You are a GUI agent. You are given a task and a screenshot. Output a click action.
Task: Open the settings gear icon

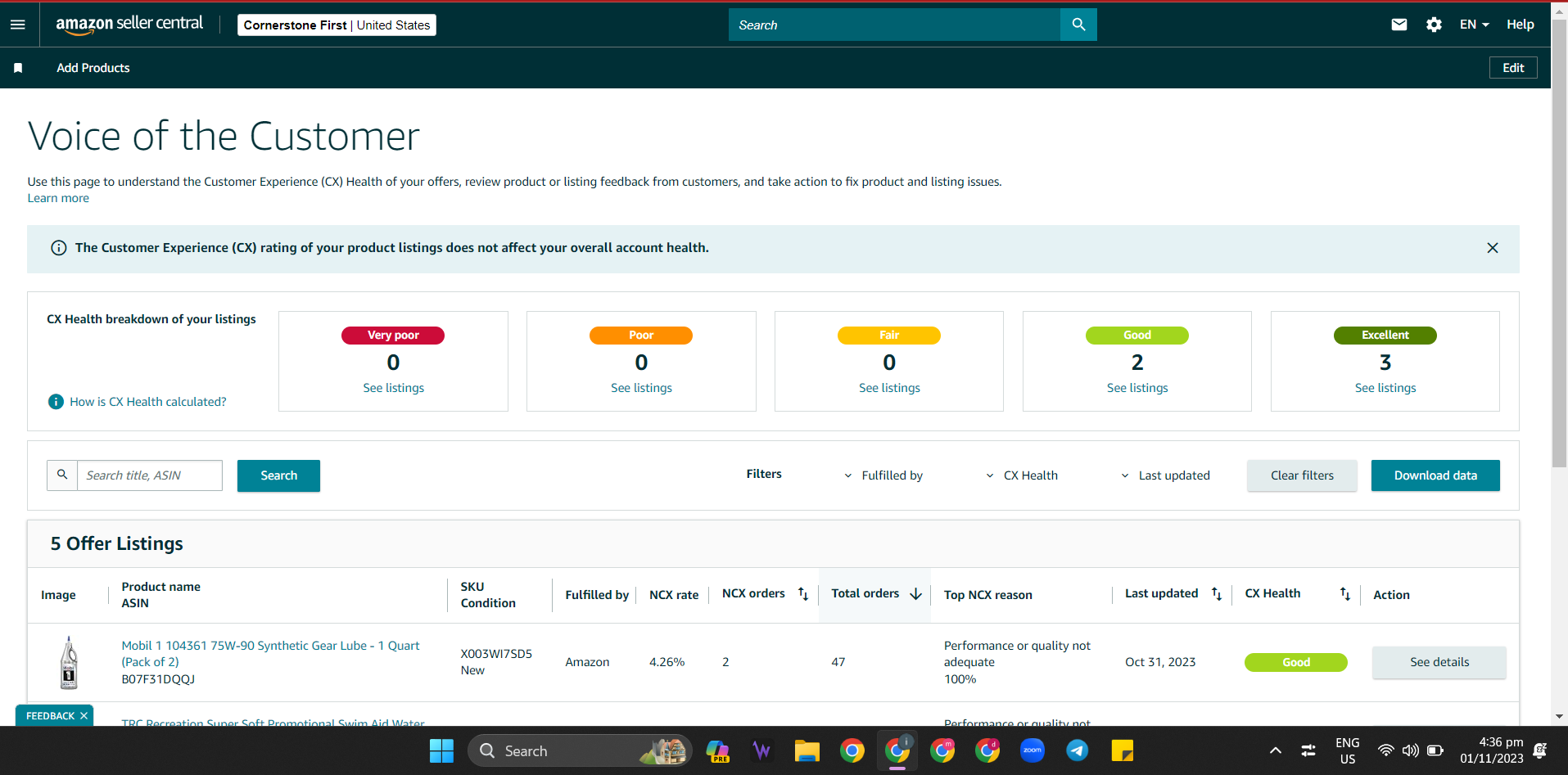1434,25
